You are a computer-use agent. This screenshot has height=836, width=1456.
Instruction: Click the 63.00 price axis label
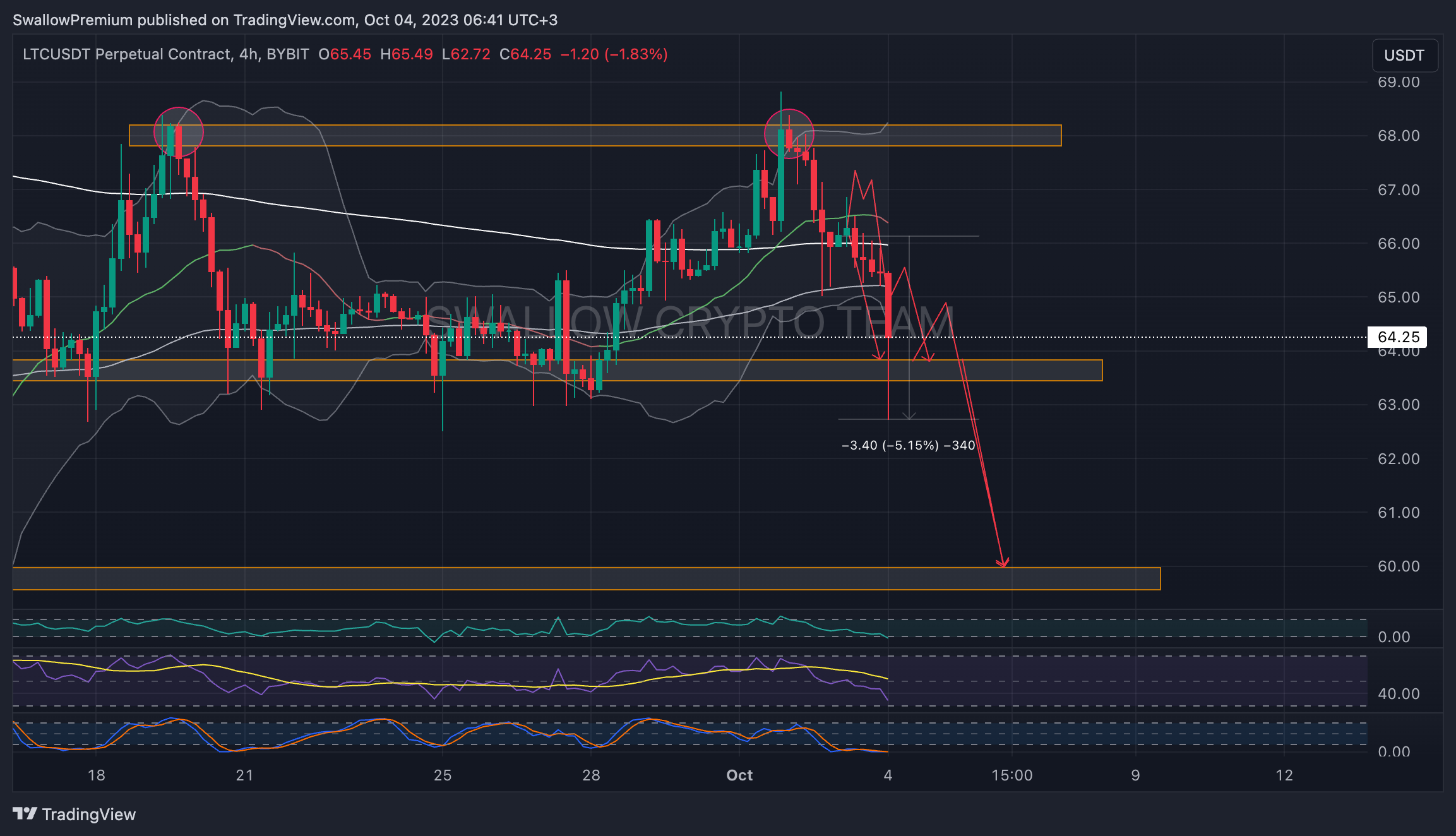click(1399, 405)
